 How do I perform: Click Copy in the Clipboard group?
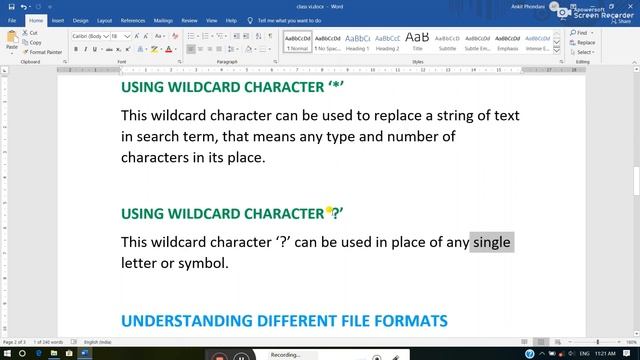coord(32,42)
